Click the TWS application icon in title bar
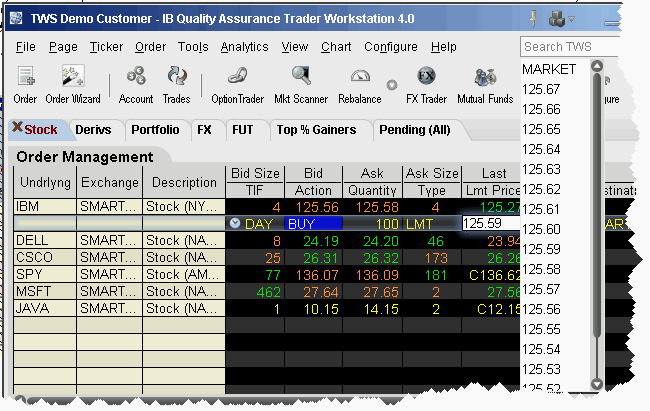The image size is (650, 411). [x=16, y=19]
